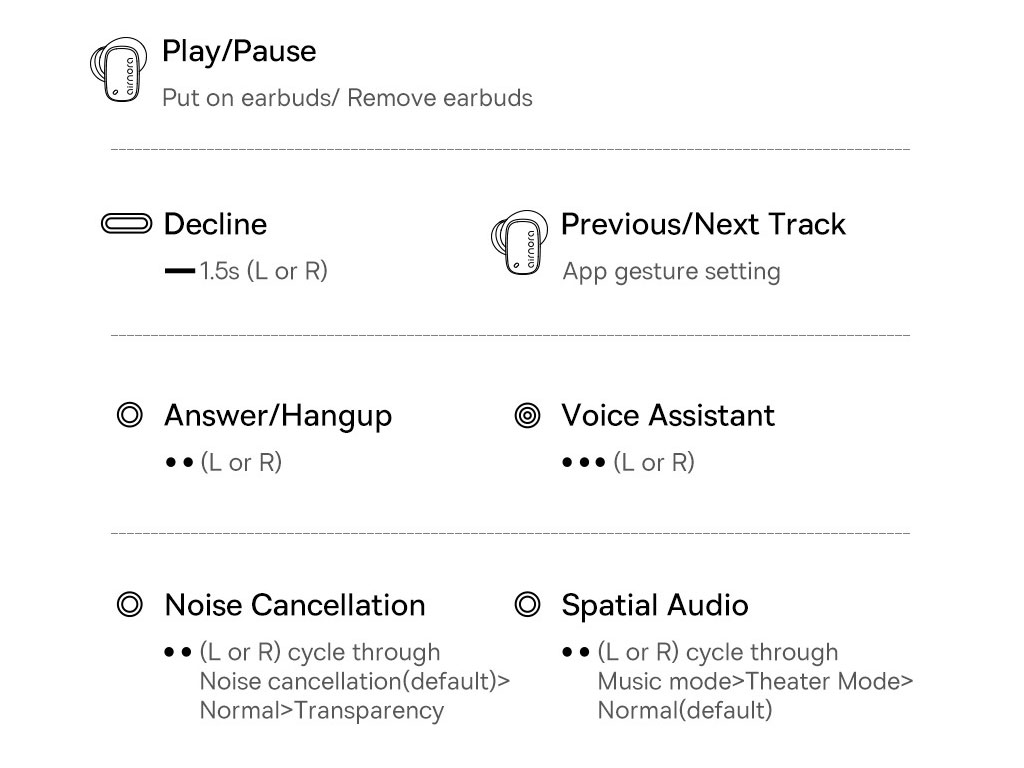Click the three dots under Voice Assistant
Viewport: 1024px width, 768px height.
(584, 463)
